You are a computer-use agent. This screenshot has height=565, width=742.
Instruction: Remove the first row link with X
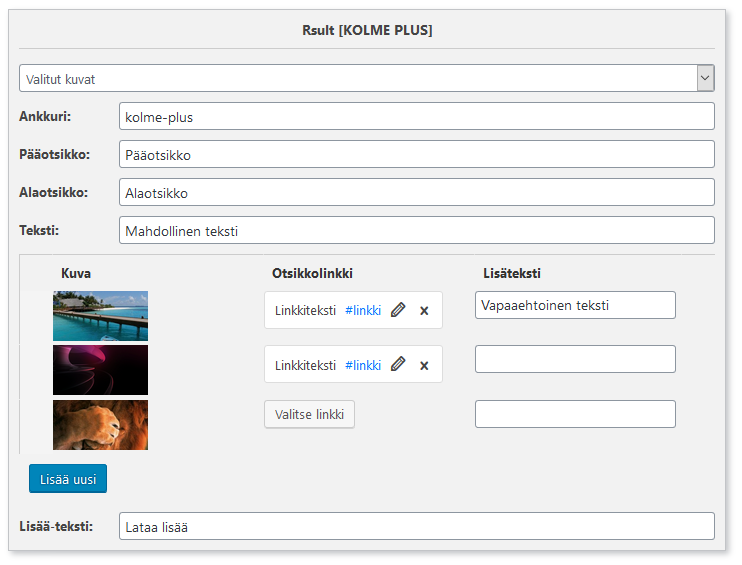424,311
